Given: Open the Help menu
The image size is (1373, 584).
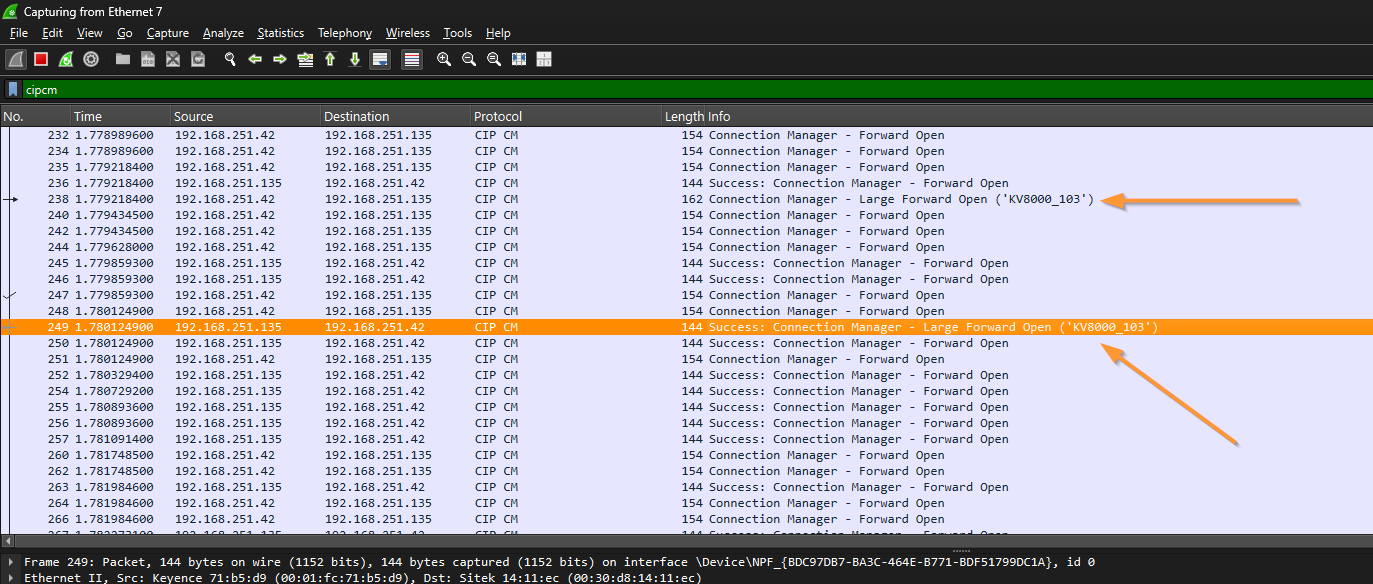Looking at the screenshot, I should [498, 33].
